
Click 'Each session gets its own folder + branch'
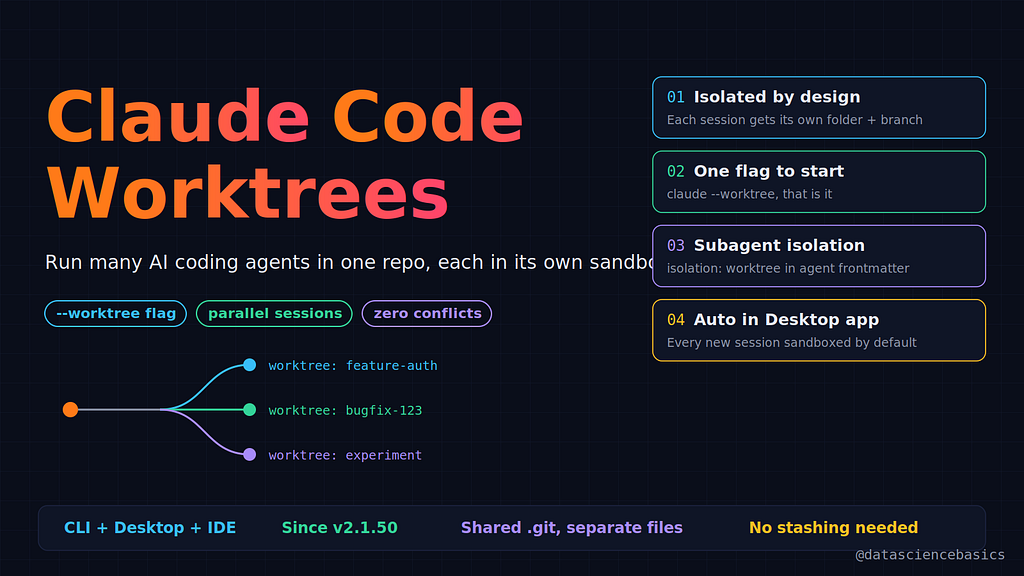pyautogui.click(x=795, y=120)
